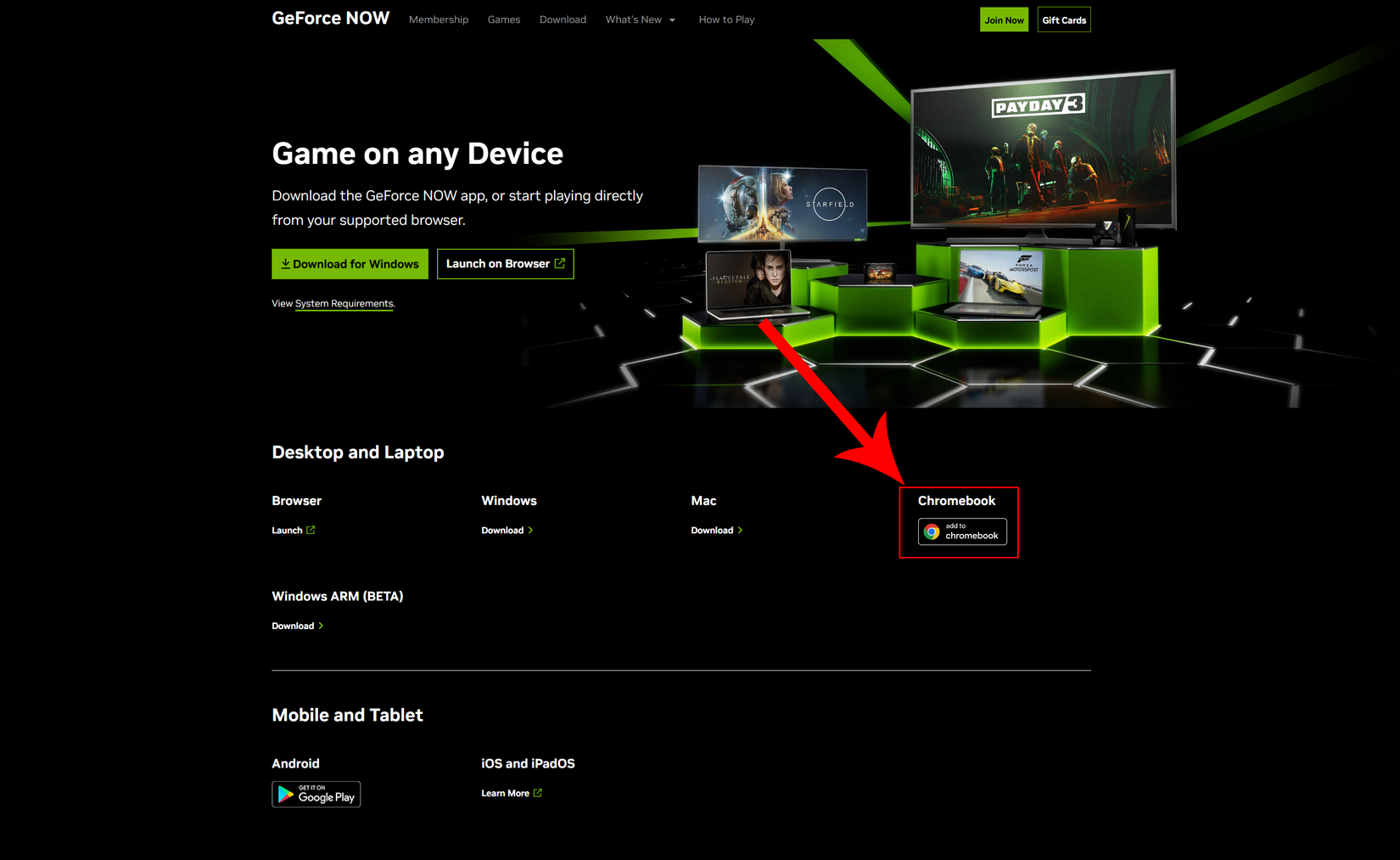
Task: Click the Google Play store badge
Action: (x=316, y=794)
